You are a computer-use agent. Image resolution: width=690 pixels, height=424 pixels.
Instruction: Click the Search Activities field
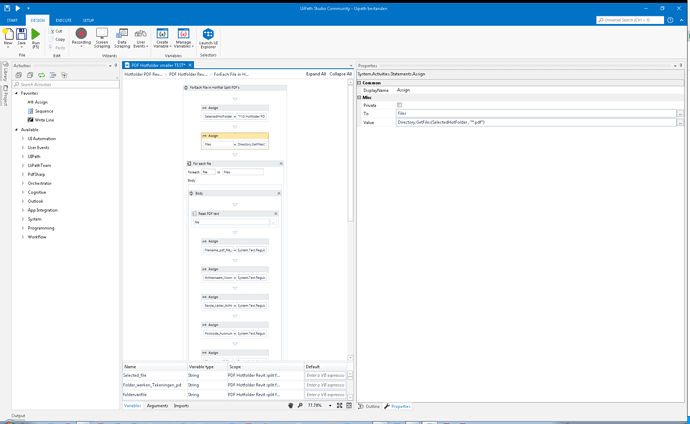pos(66,84)
